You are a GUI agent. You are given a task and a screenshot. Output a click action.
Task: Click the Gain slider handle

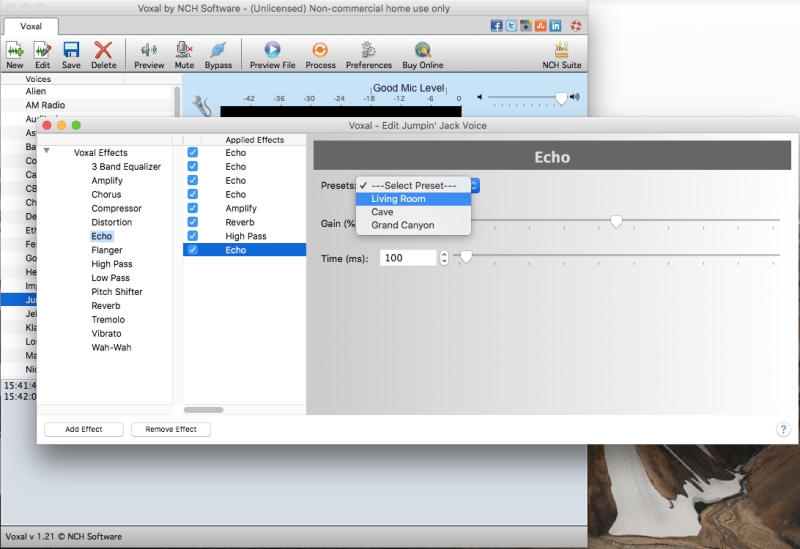point(616,221)
